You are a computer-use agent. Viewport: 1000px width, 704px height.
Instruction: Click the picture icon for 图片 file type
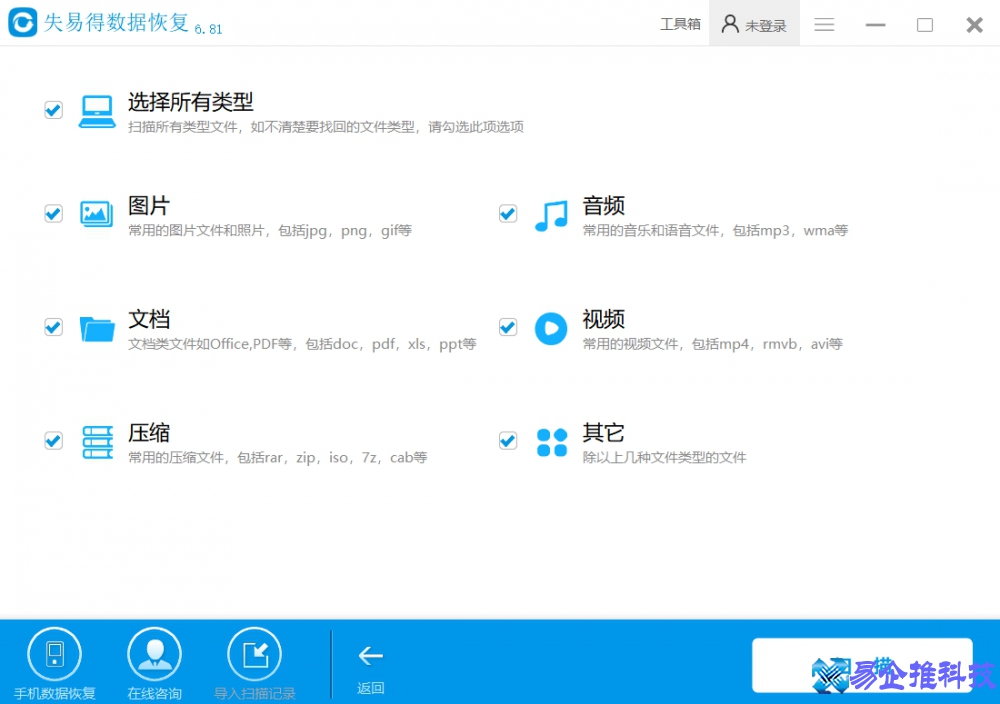pos(96,213)
